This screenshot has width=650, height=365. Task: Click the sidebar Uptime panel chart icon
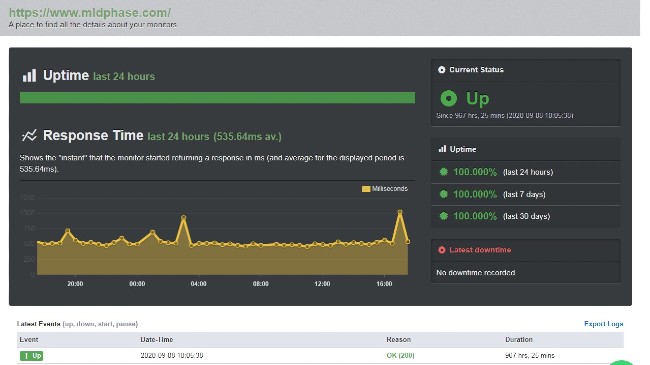[442, 149]
